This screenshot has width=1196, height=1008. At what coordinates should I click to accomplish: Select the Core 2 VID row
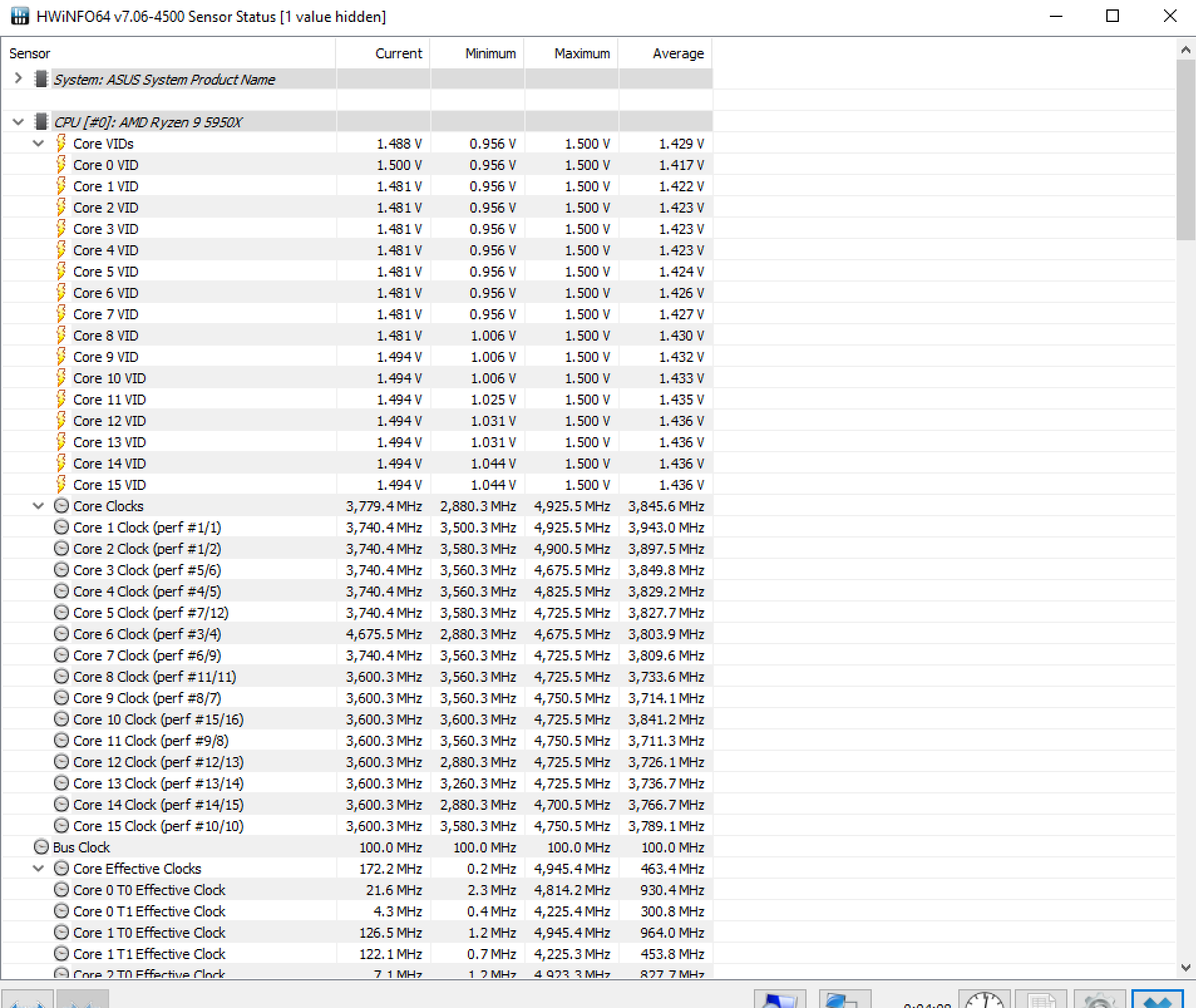(356, 207)
